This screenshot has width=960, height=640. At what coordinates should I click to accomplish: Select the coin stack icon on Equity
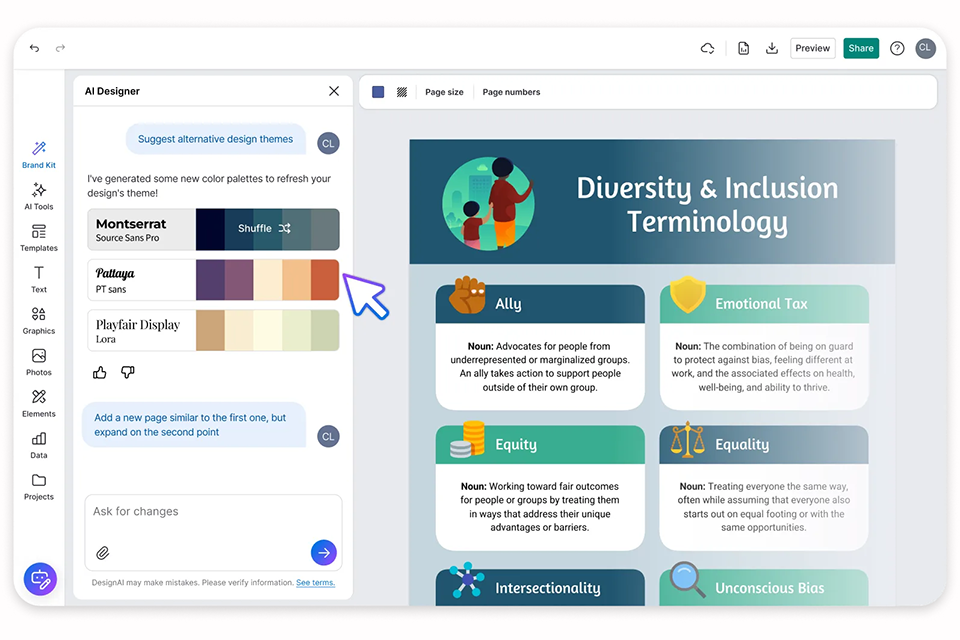(467, 439)
